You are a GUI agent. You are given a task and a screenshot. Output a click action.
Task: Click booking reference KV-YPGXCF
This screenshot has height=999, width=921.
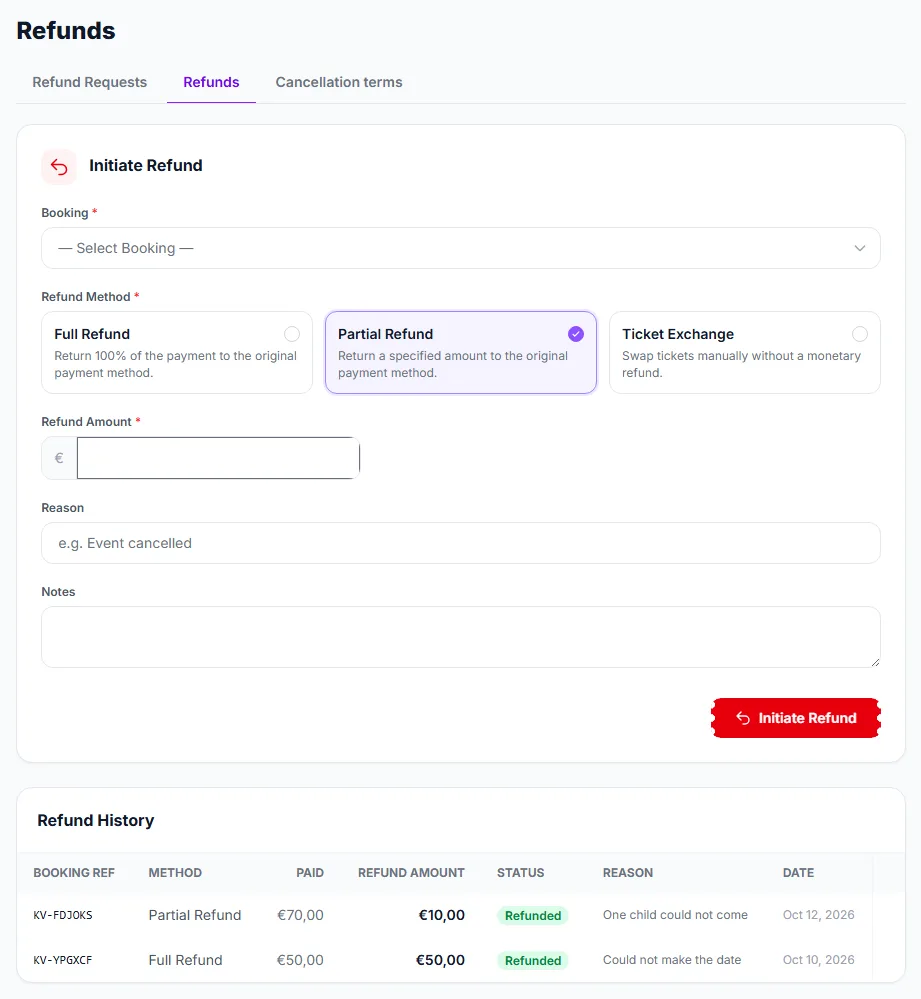coord(63,960)
